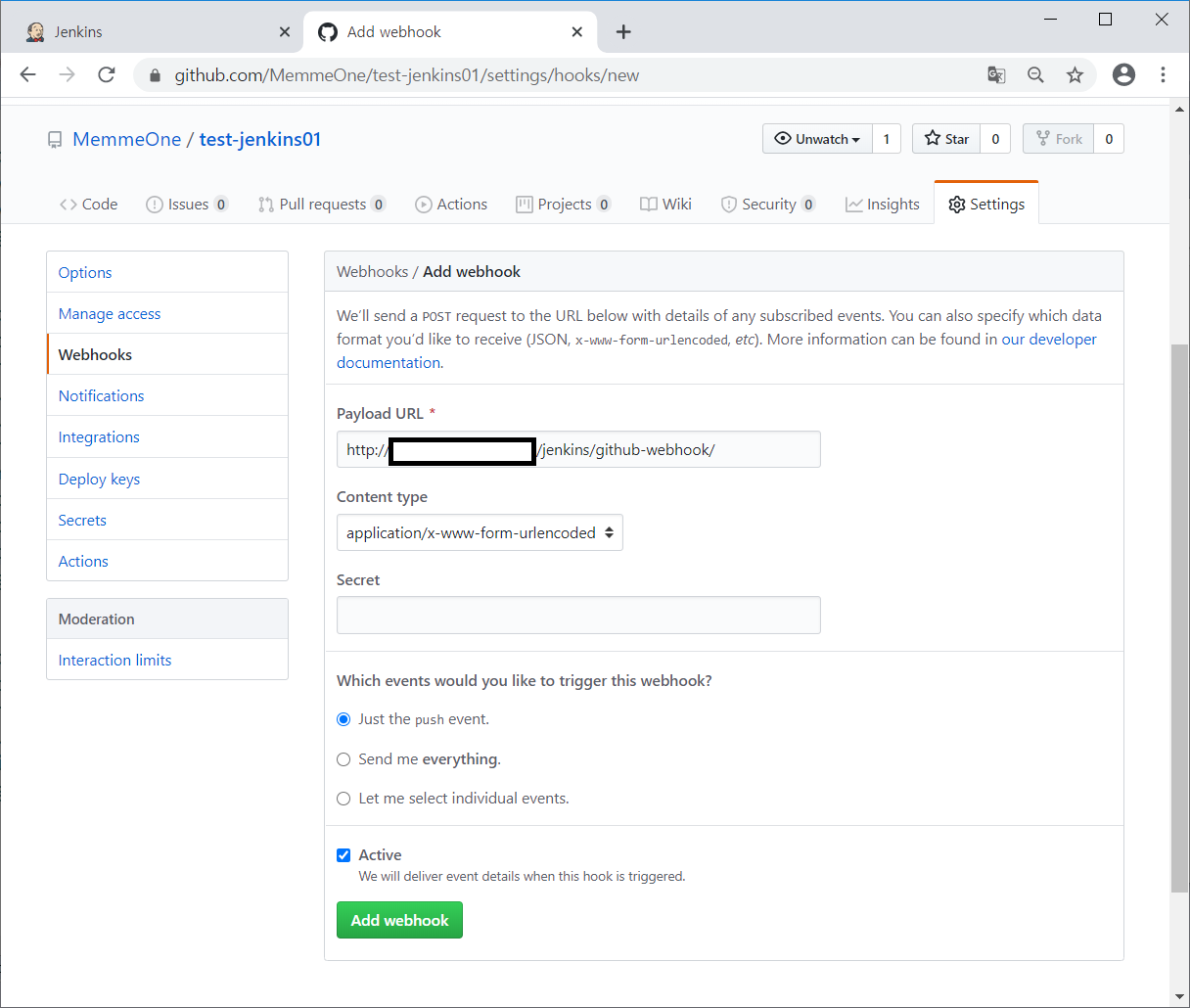The image size is (1190, 1008).
Task: Click the scrollbar up arrow
Action: [1180, 108]
